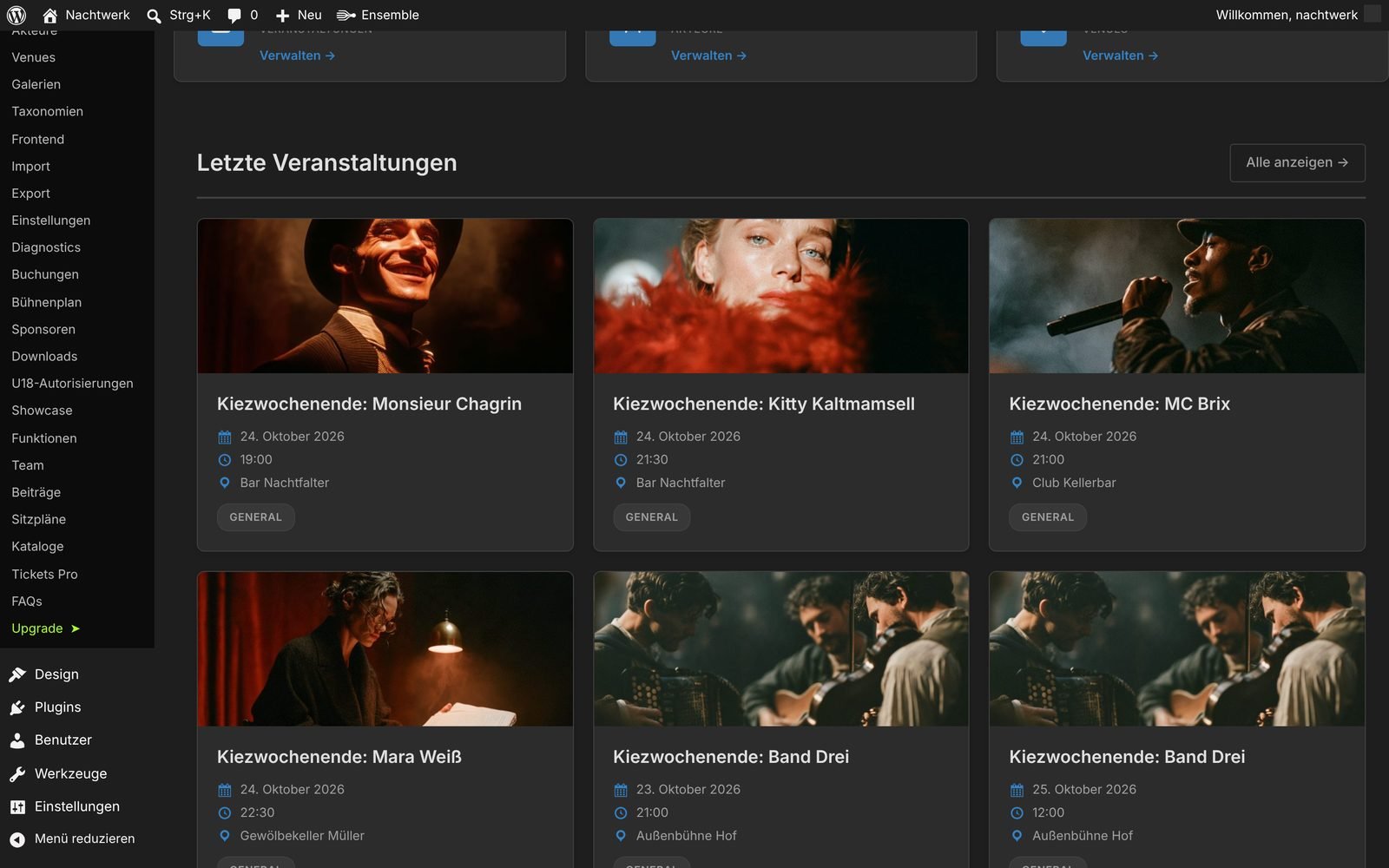Open the Bühnenplan menu entry
The width and height of the screenshot is (1389, 868).
(x=47, y=302)
